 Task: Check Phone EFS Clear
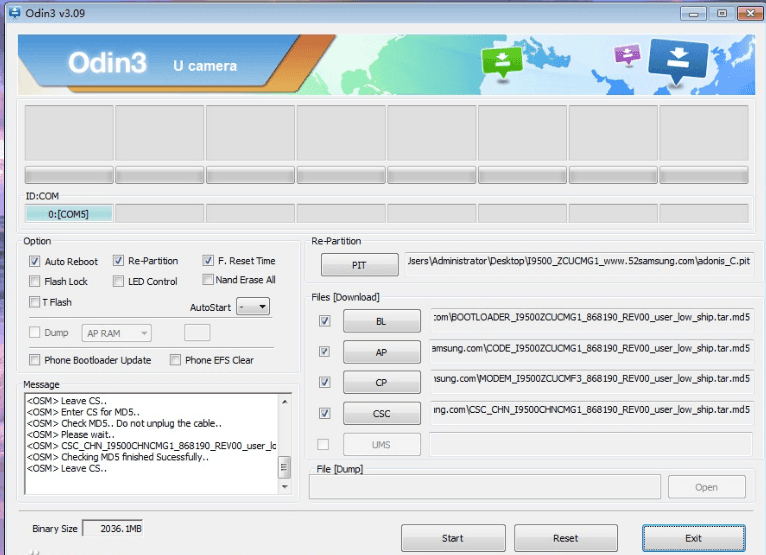pyautogui.click(x=175, y=360)
